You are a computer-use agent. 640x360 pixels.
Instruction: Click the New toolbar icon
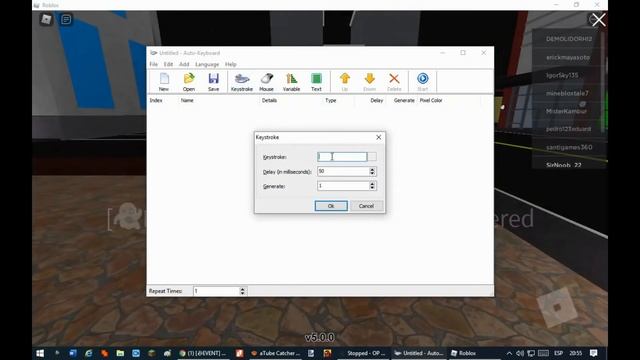pyautogui.click(x=164, y=82)
